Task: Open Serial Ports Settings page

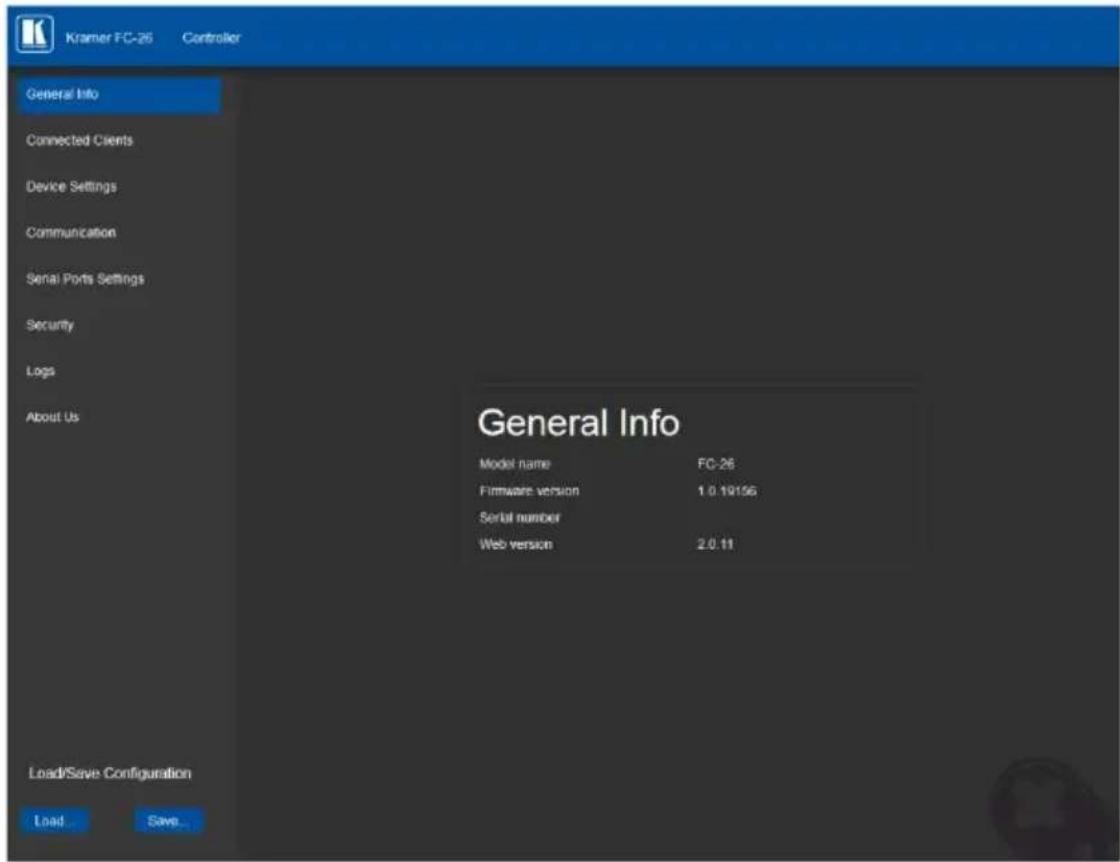Action: (x=85, y=279)
